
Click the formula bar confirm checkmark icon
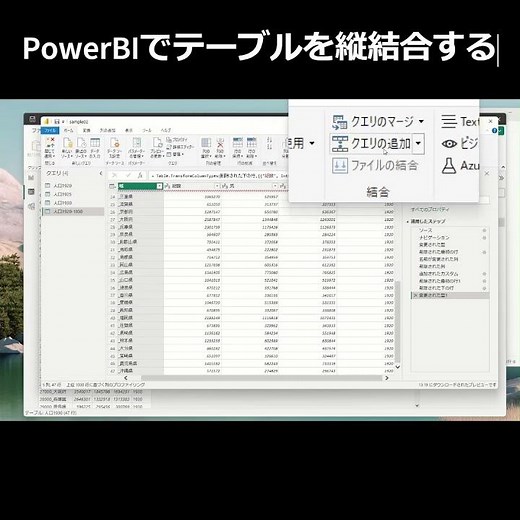(128, 175)
